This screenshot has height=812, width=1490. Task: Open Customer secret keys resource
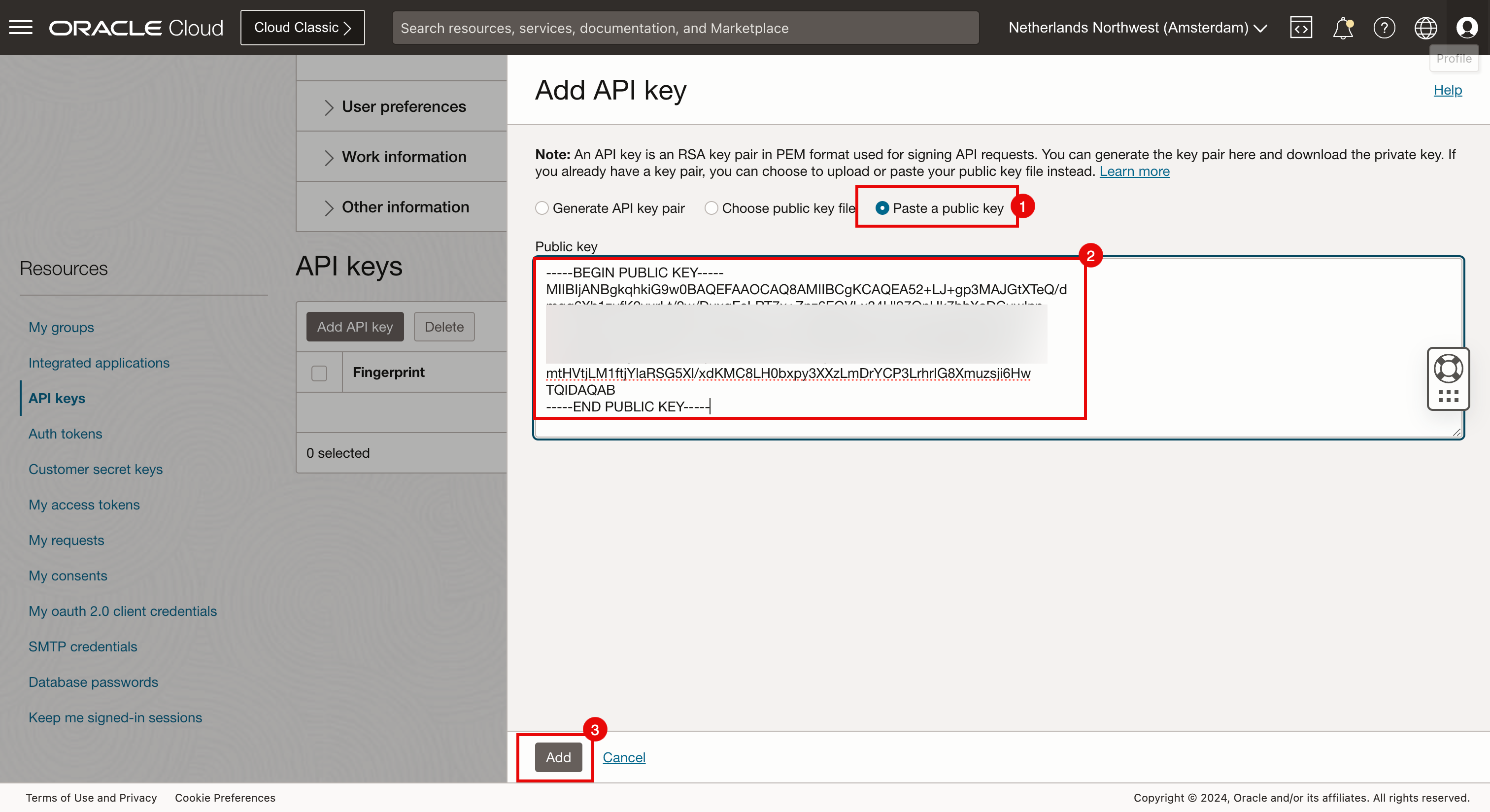coord(96,469)
